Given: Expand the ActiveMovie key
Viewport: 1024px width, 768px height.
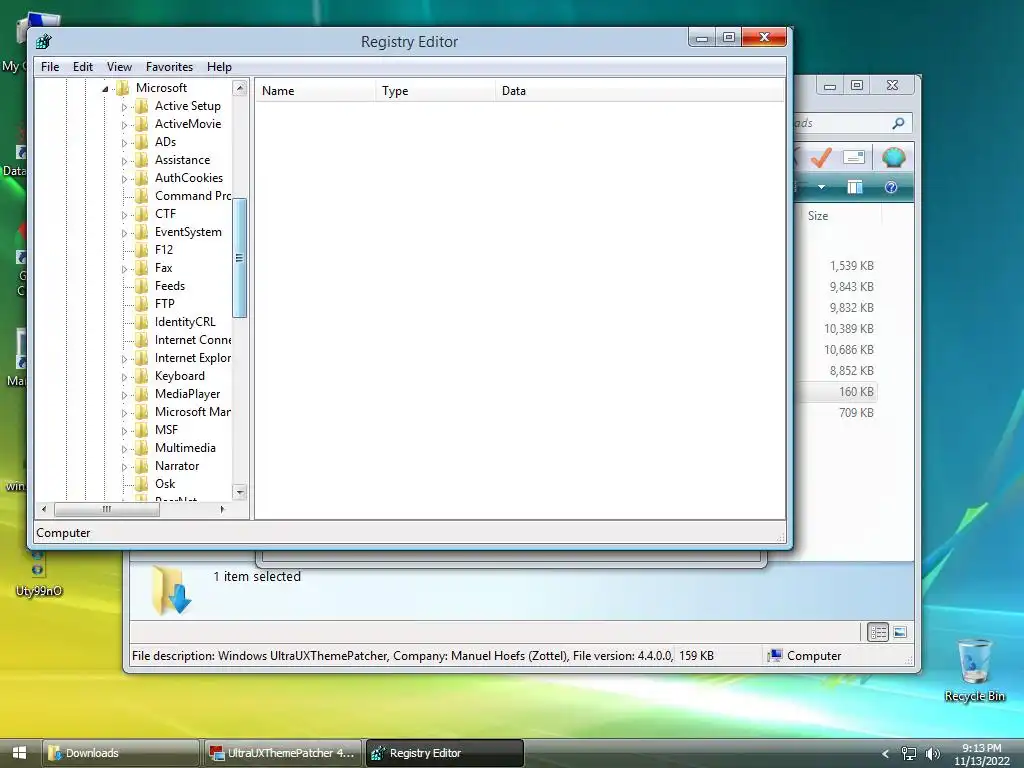Looking at the screenshot, I should click(124, 125).
